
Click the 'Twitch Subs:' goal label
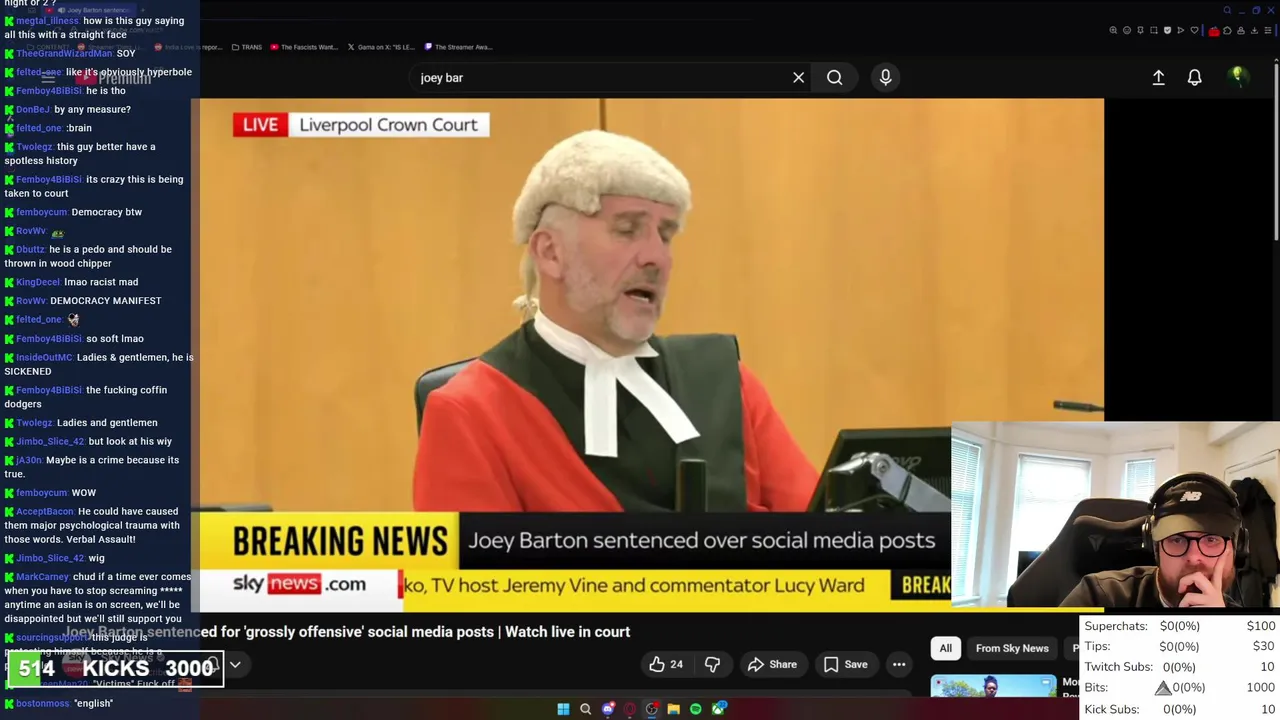pos(1118,667)
